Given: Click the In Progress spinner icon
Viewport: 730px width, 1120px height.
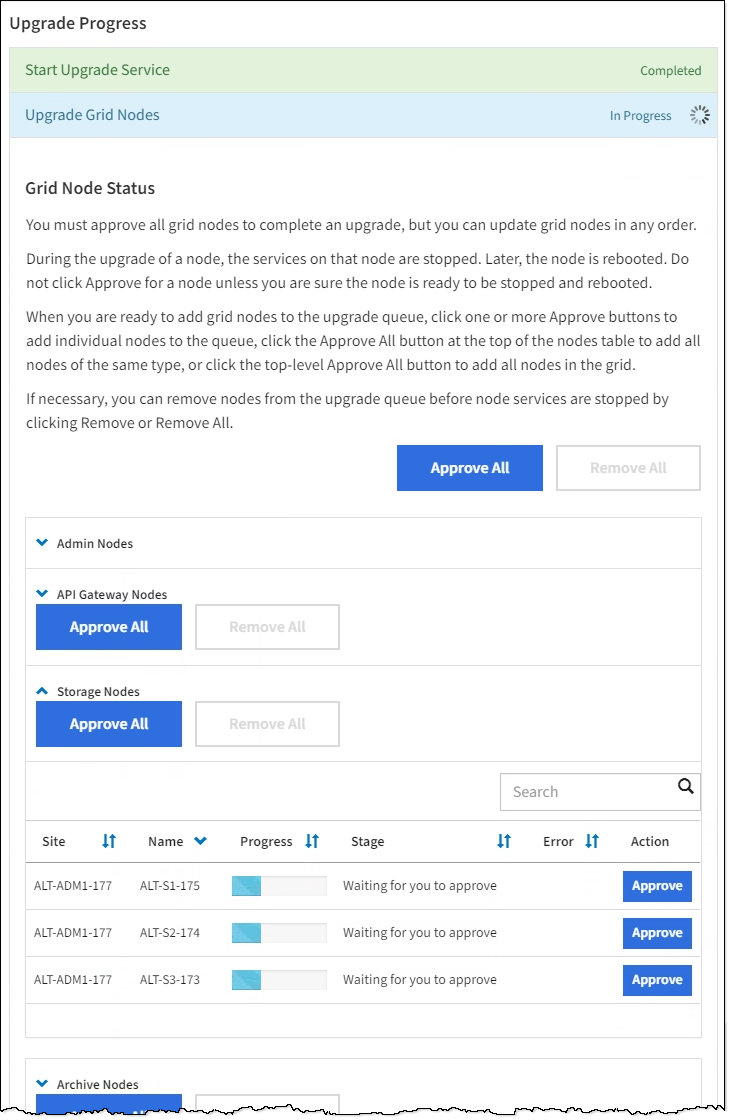Looking at the screenshot, I should coord(699,115).
